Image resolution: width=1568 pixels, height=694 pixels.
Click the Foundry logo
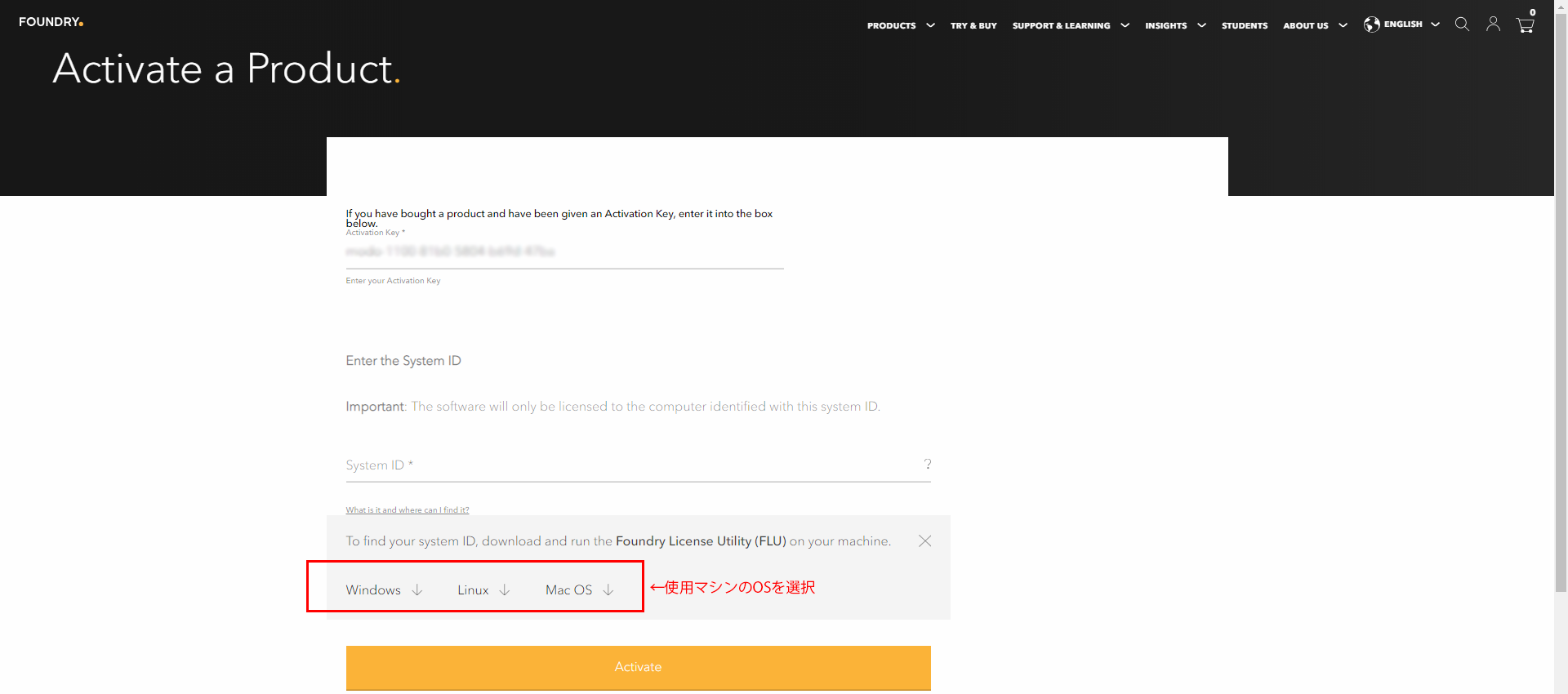click(x=51, y=22)
